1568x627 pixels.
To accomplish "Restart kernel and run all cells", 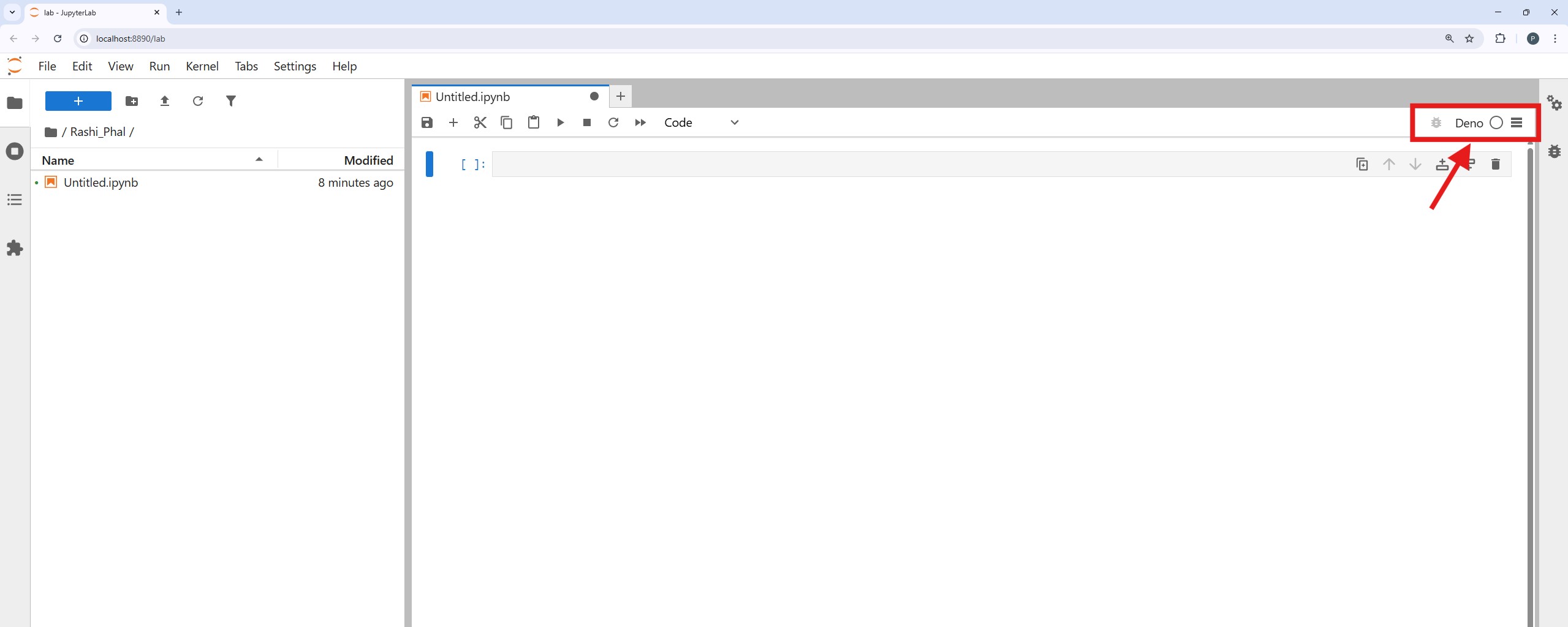I will (640, 122).
